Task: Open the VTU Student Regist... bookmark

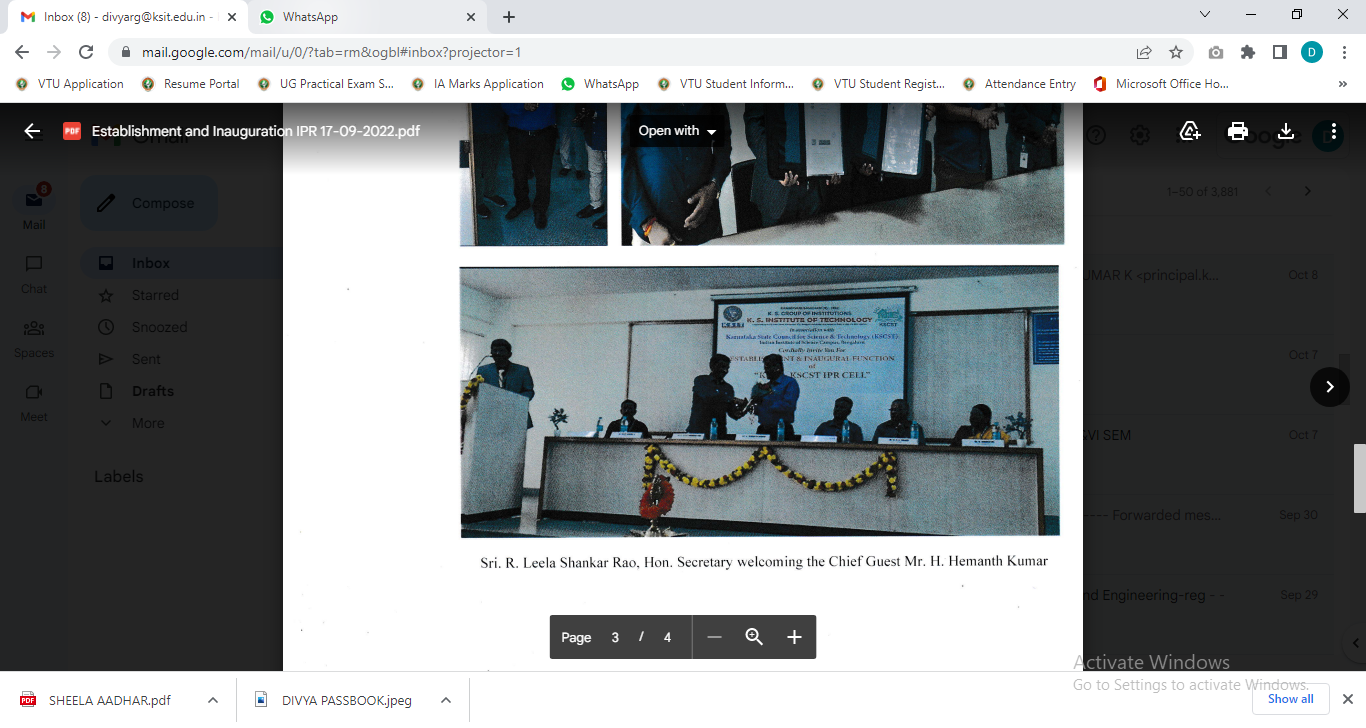Action: pyautogui.click(x=880, y=84)
